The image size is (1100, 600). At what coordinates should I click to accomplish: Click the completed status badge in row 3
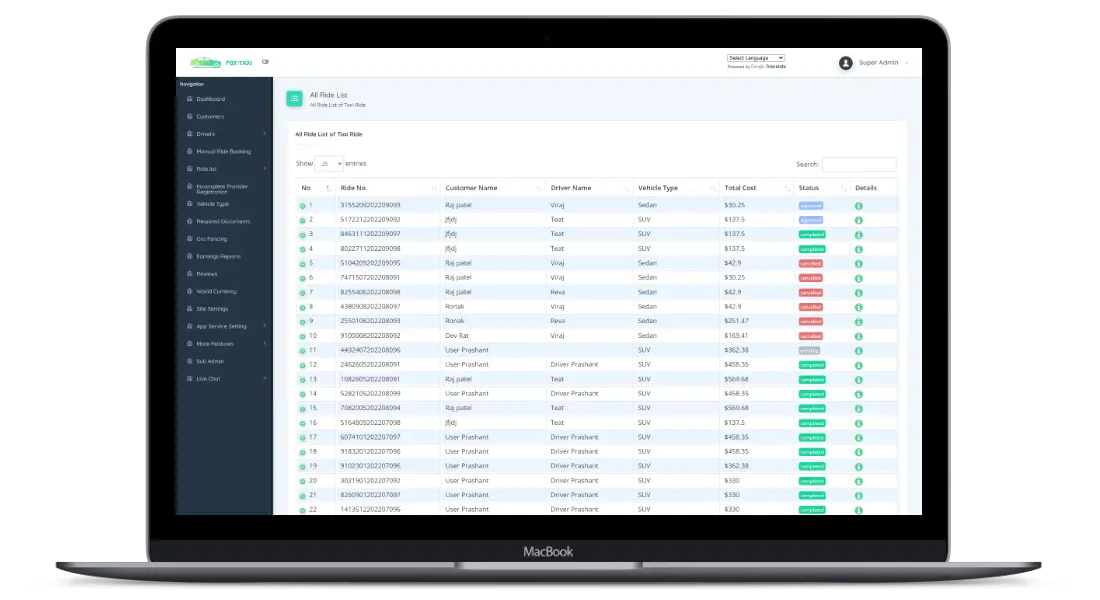click(812, 235)
